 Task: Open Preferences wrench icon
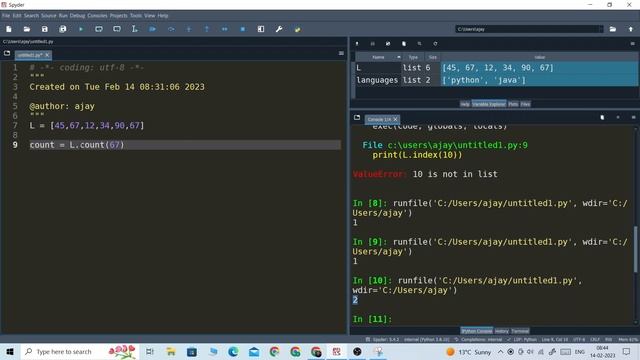279,29
